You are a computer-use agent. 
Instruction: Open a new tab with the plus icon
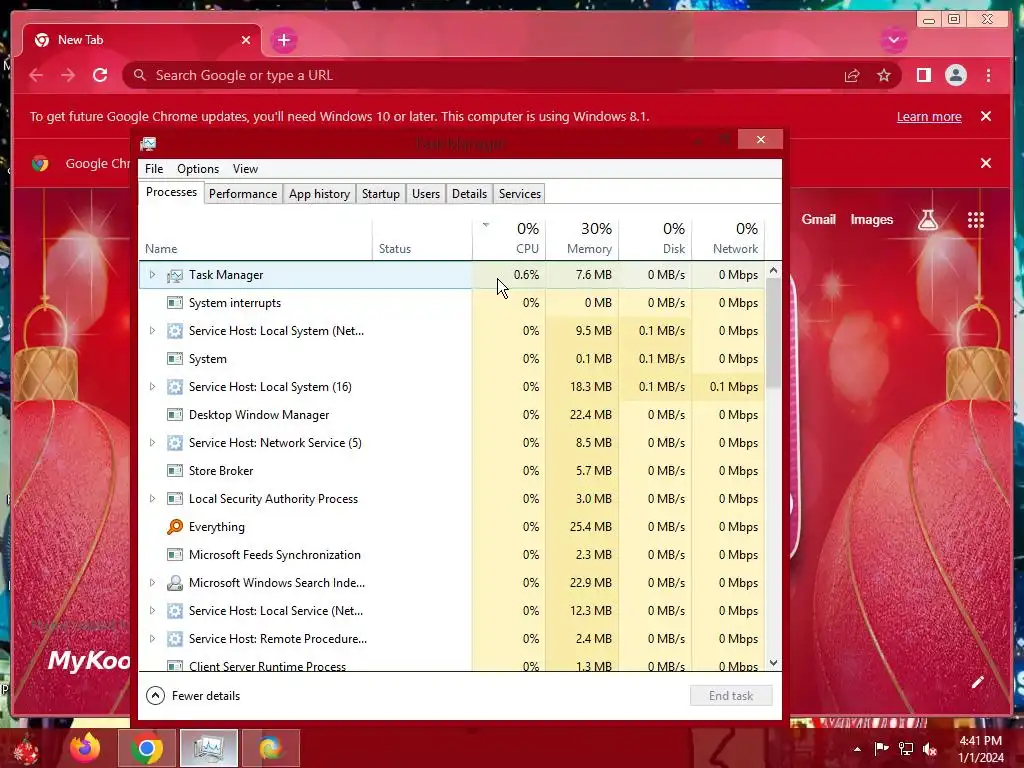tap(283, 40)
